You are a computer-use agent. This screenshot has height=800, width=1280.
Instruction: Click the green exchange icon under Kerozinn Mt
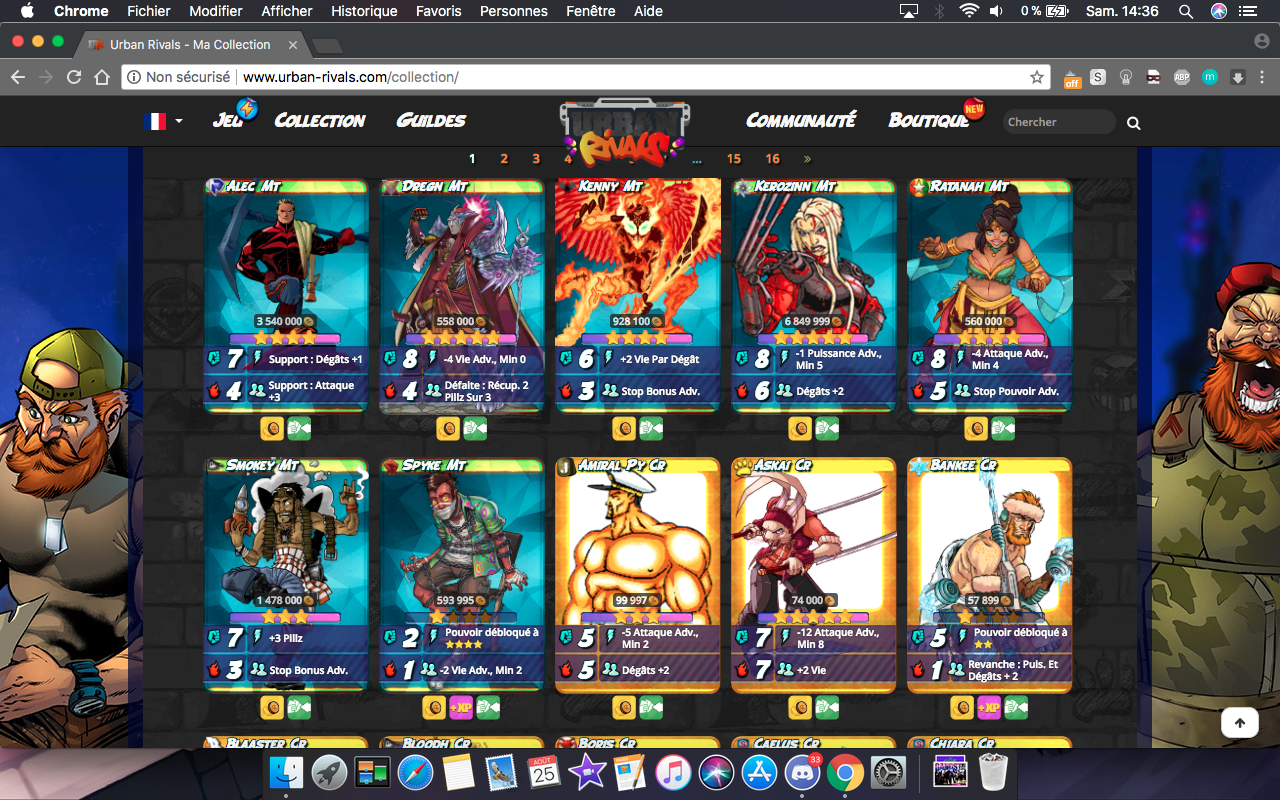click(826, 428)
